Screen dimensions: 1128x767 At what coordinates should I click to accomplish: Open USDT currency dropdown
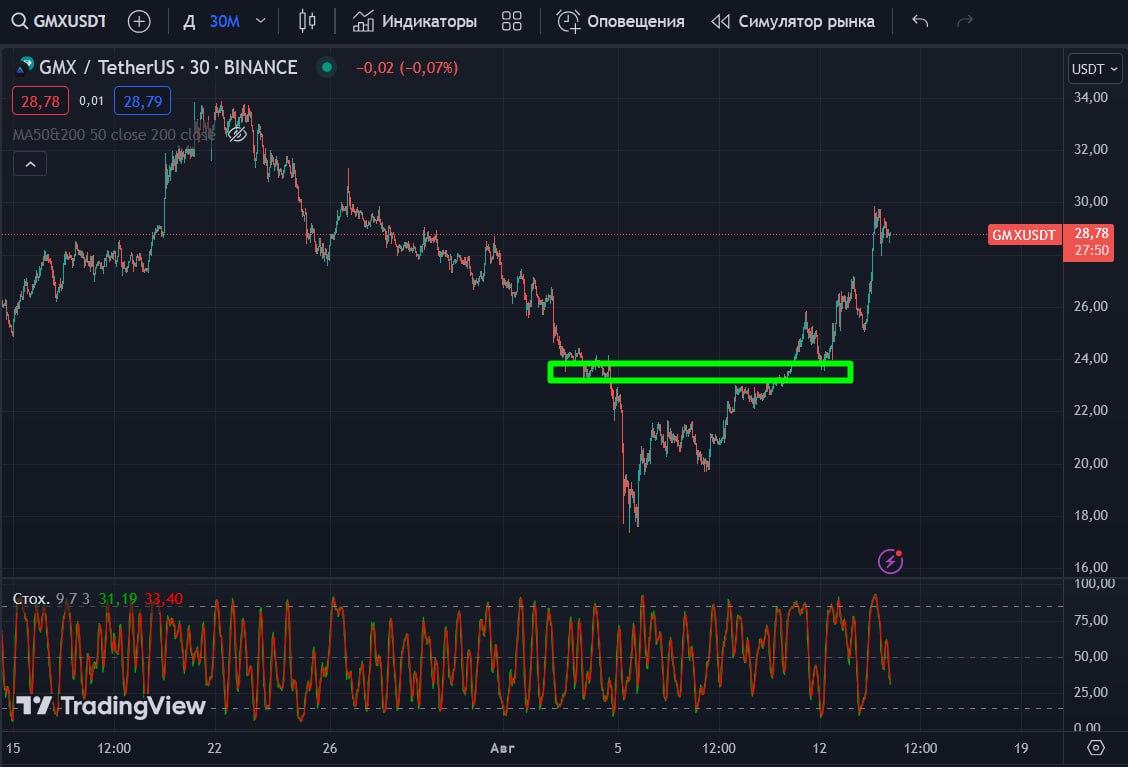[x=1095, y=69]
